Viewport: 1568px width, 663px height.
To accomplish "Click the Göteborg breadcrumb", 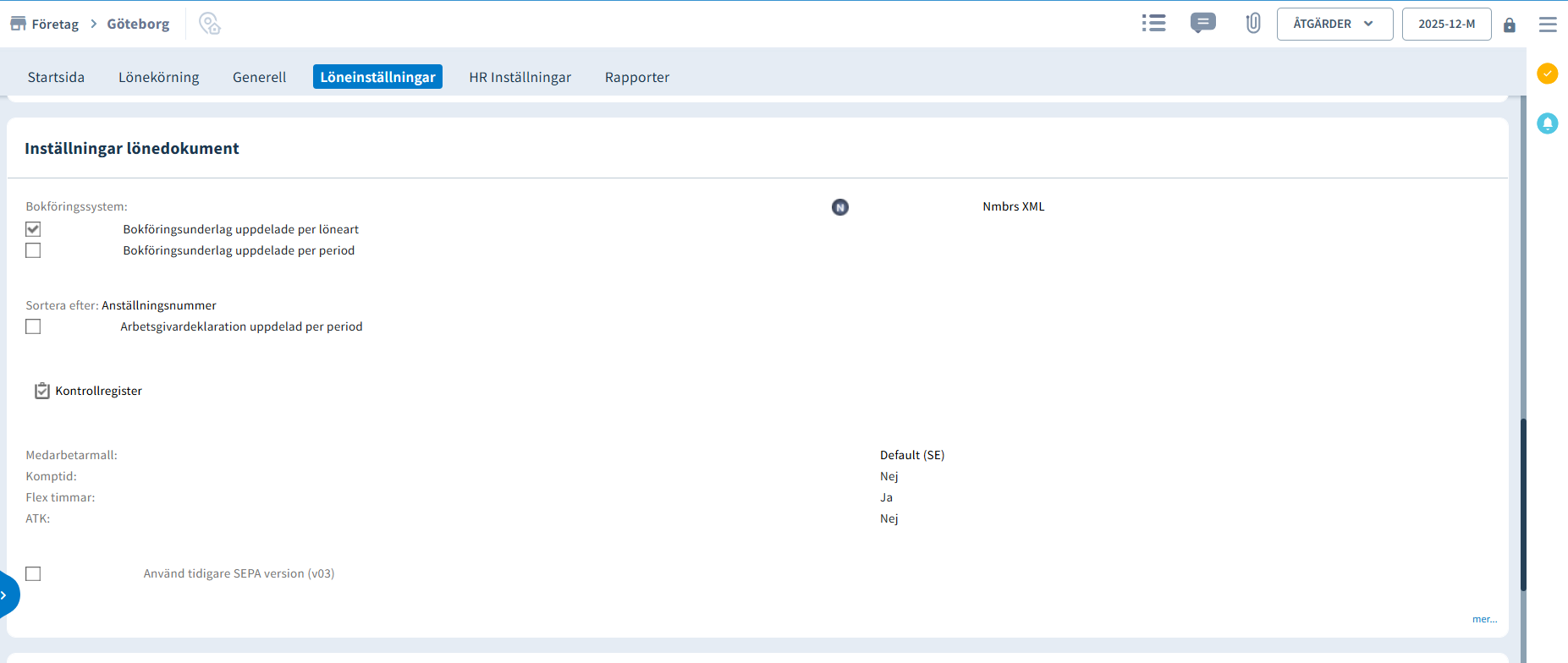I will [138, 24].
